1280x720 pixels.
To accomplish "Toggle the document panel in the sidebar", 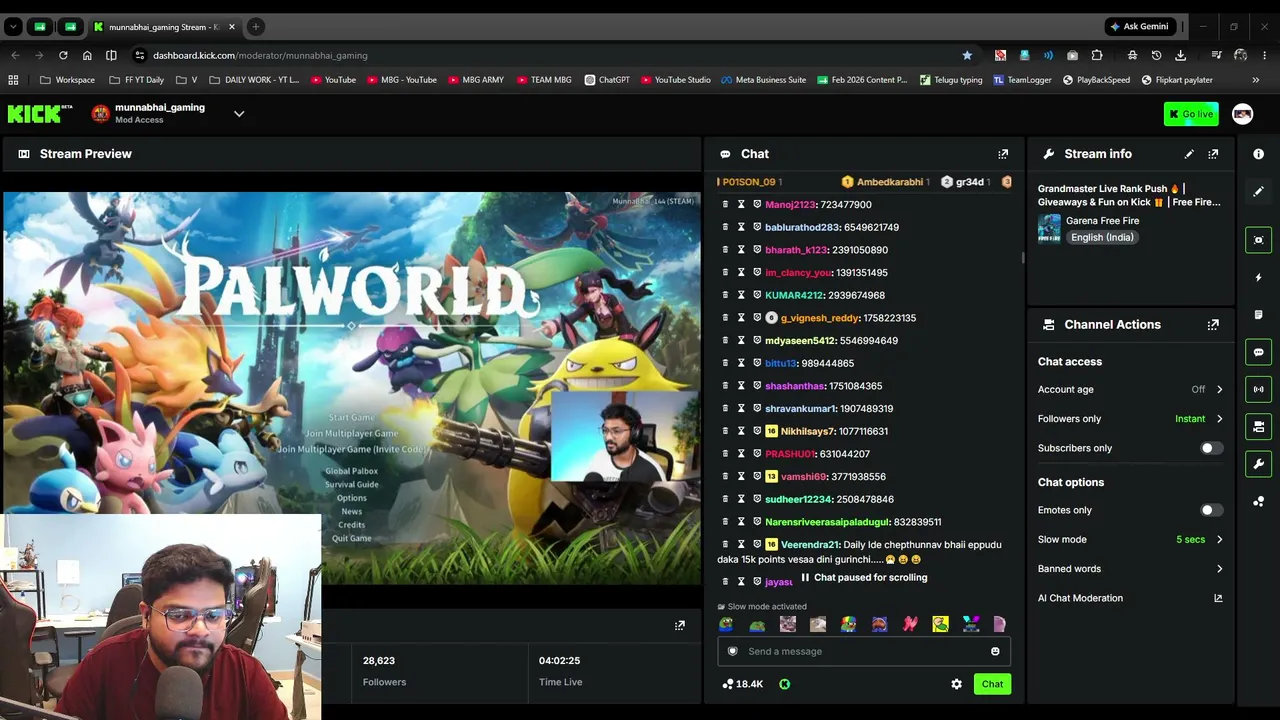I will point(1258,315).
